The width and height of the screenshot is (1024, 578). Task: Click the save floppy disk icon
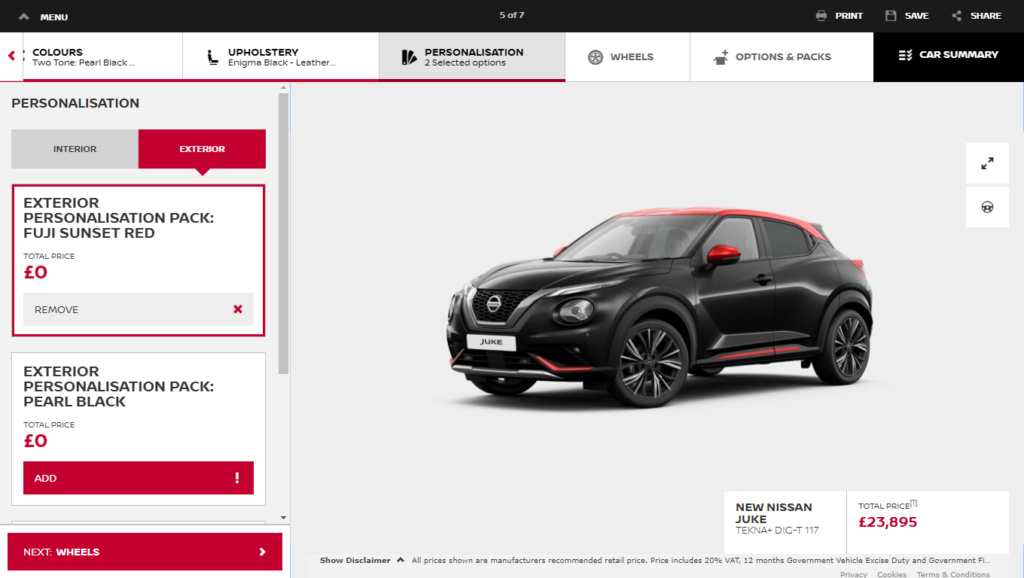891,16
